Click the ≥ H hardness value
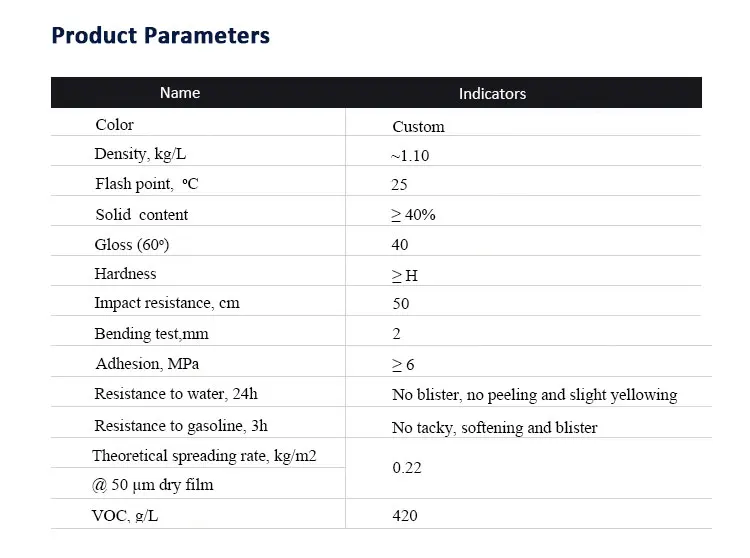The image size is (750, 558). 405,275
